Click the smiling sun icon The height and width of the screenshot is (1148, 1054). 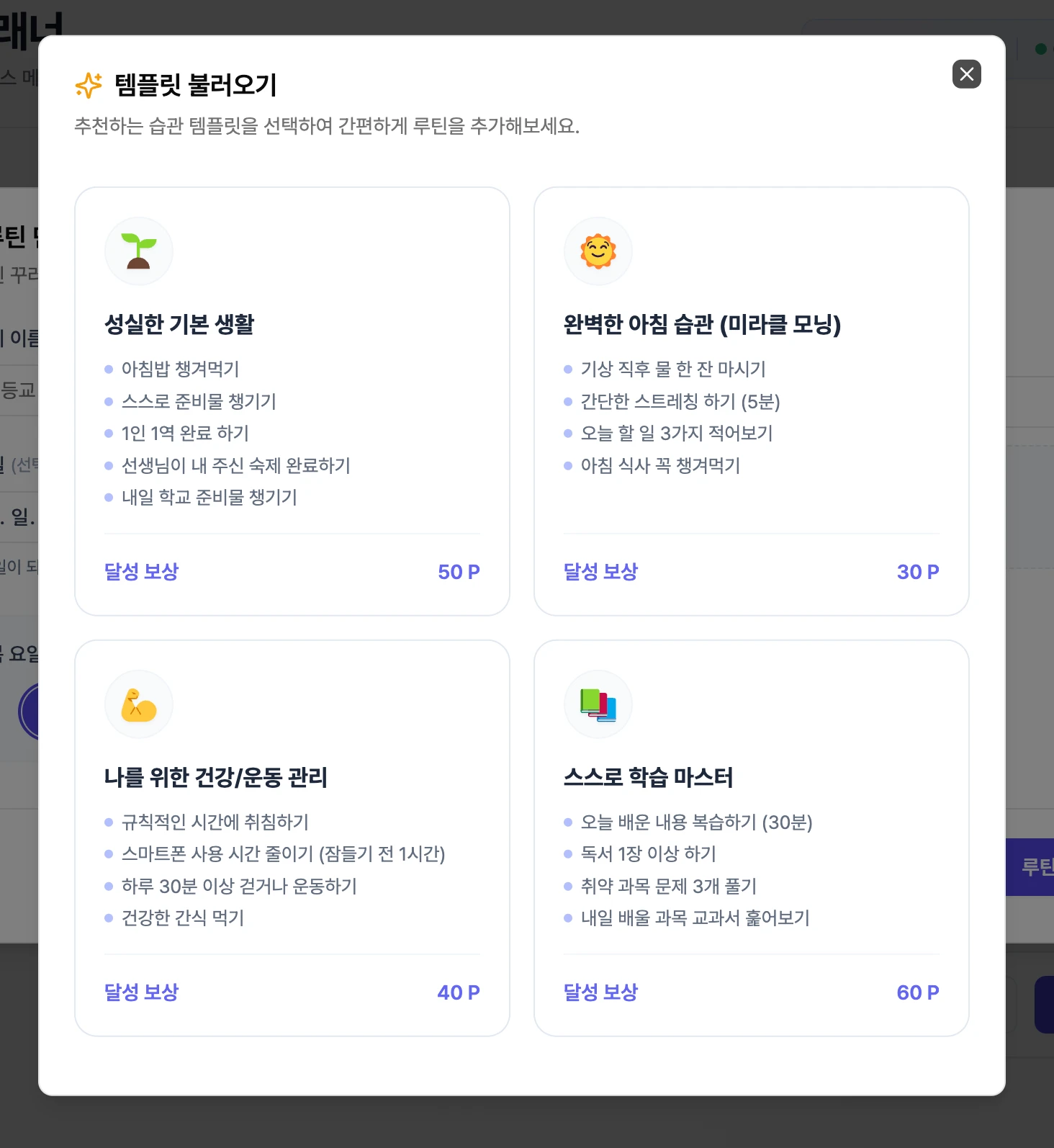598,251
